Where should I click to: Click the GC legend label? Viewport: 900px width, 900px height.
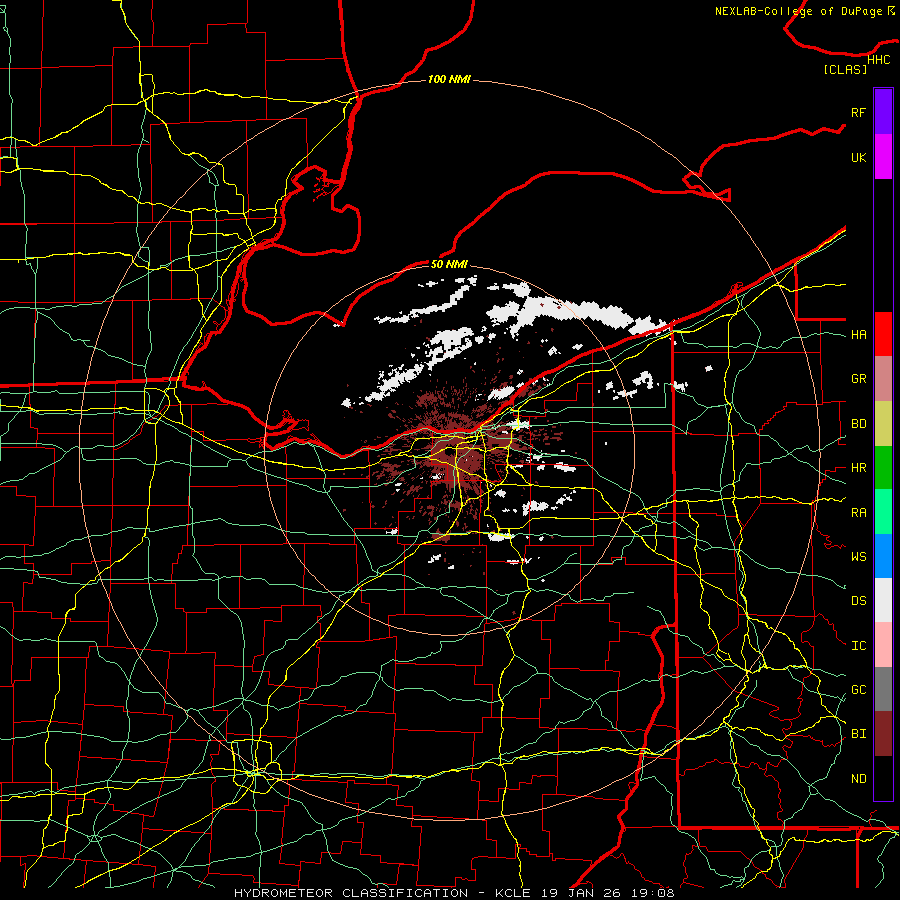tap(858, 690)
